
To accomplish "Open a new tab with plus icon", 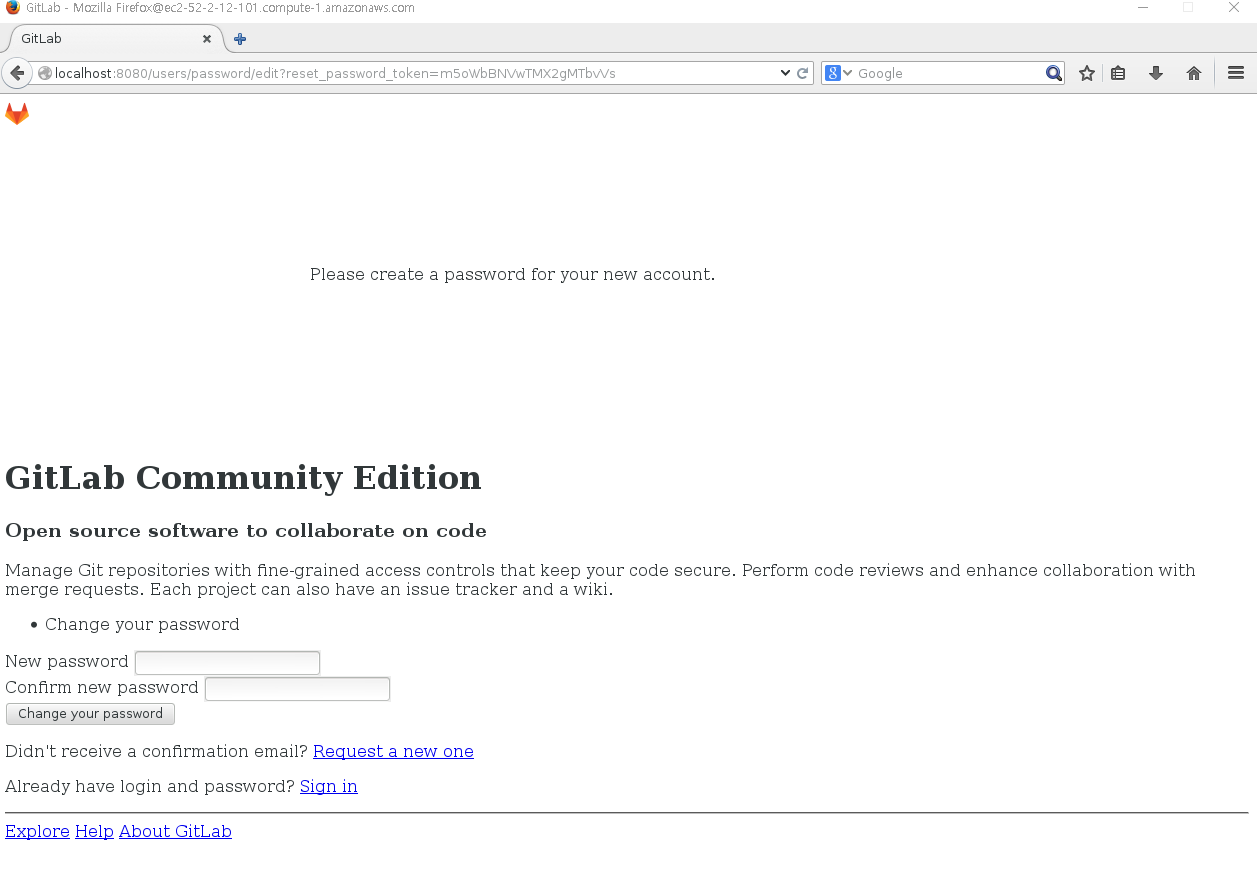I will coord(240,39).
